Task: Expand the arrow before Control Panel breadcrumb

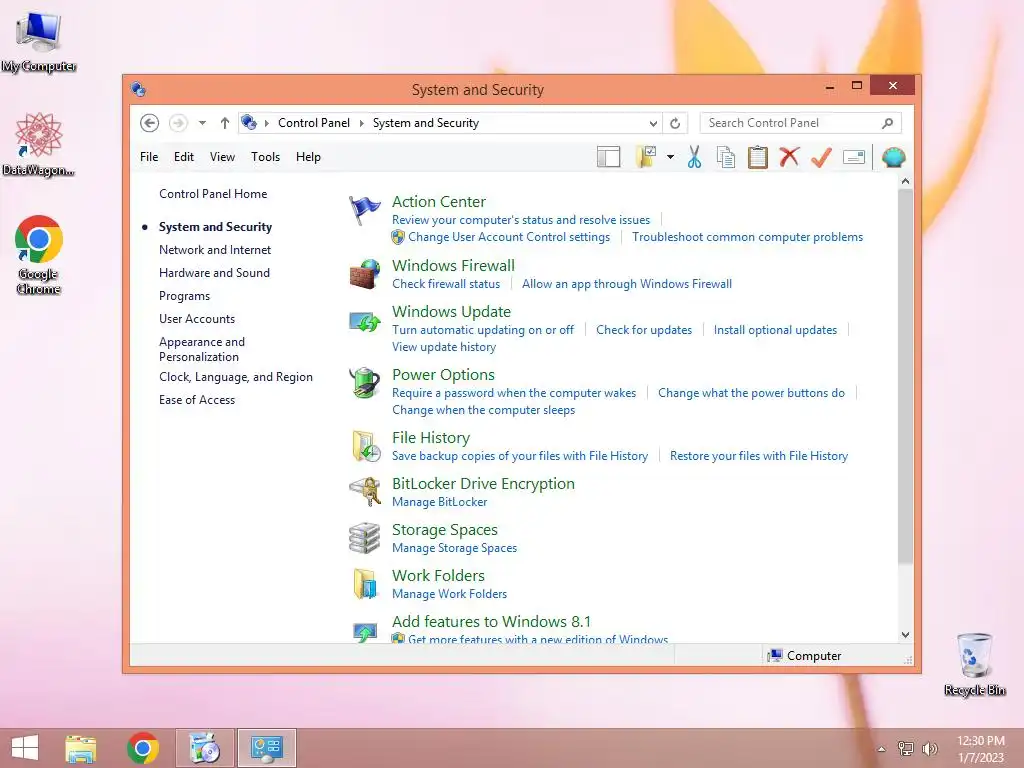Action: (x=266, y=123)
